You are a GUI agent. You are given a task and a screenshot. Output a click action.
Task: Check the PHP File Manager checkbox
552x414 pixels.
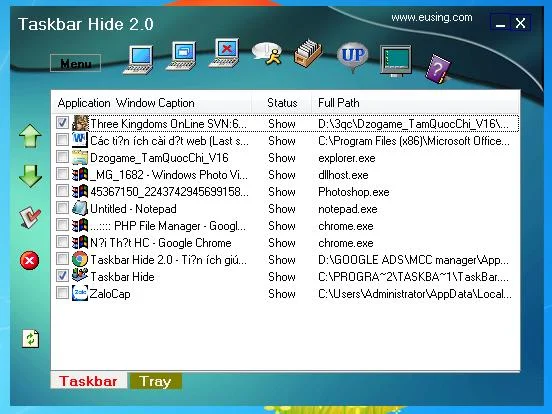coord(62,225)
